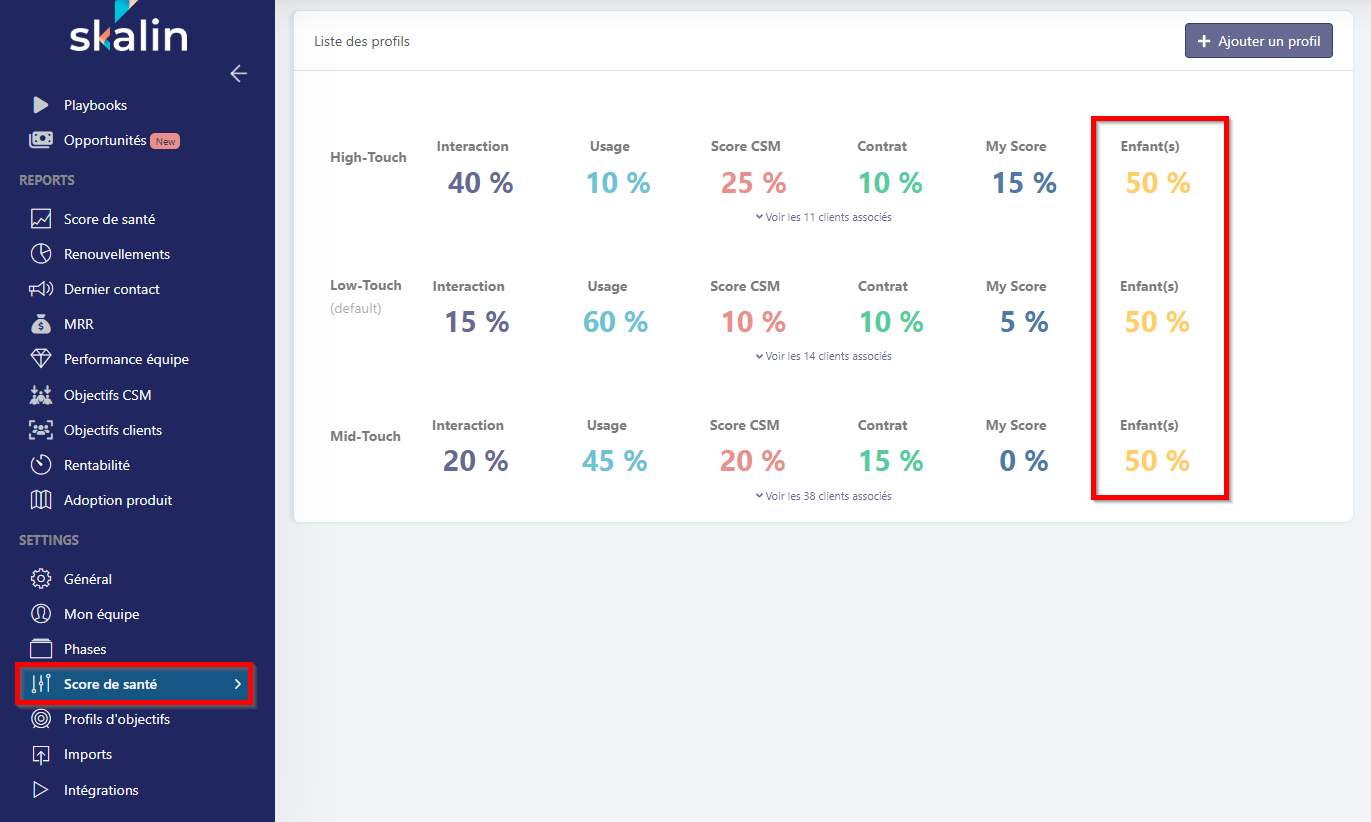Click the Opportunités money icon

tap(40, 140)
